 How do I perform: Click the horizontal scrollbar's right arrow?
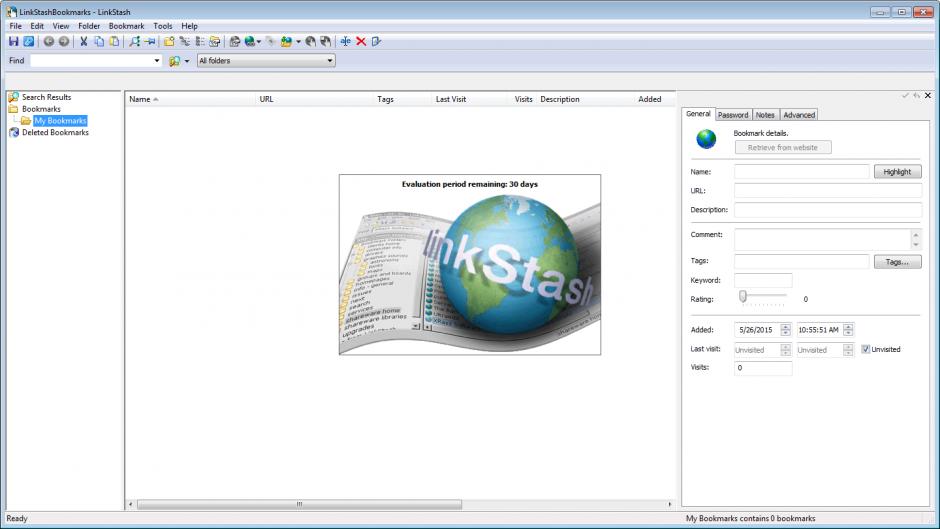(670, 504)
